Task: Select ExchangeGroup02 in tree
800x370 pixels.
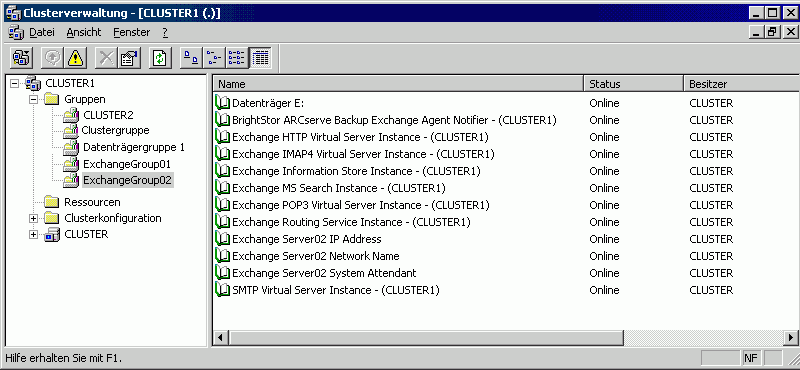Action: tap(128, 180)
